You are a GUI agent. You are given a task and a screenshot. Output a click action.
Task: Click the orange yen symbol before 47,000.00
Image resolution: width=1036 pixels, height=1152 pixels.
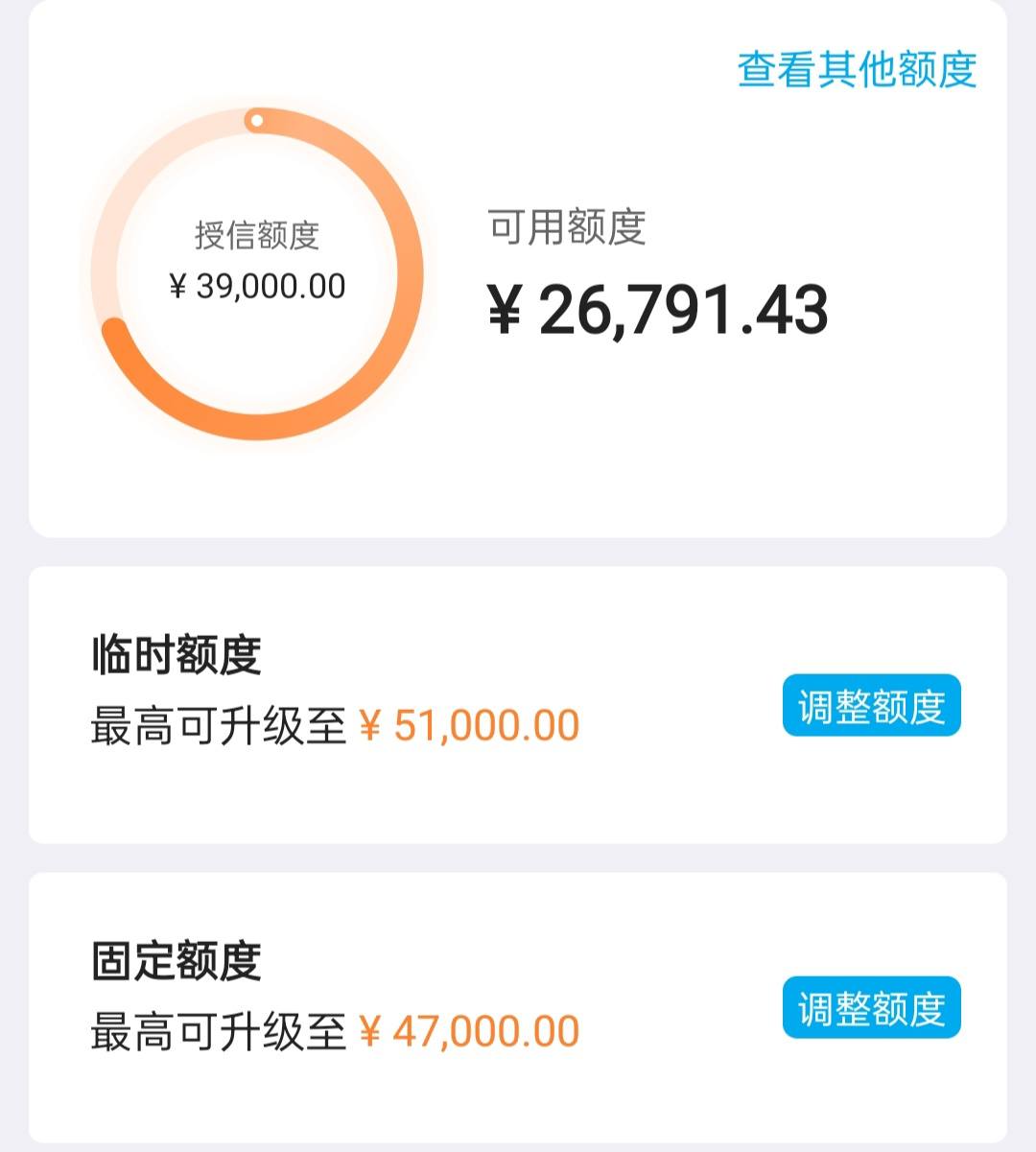tap(370, 1032)
